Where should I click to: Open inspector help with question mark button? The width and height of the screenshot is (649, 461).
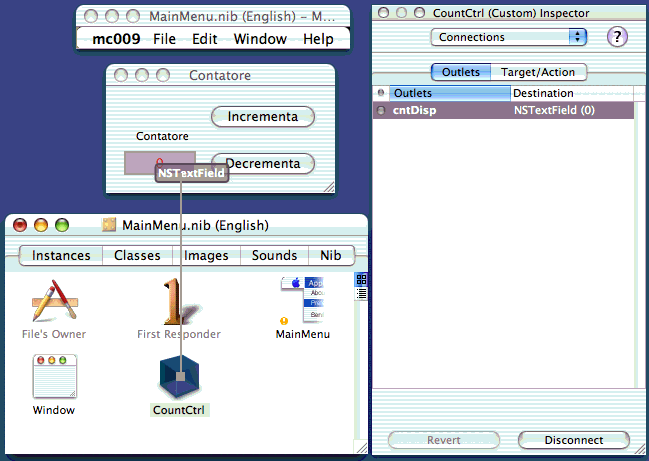pyautogui.click(x=619, y=37)
